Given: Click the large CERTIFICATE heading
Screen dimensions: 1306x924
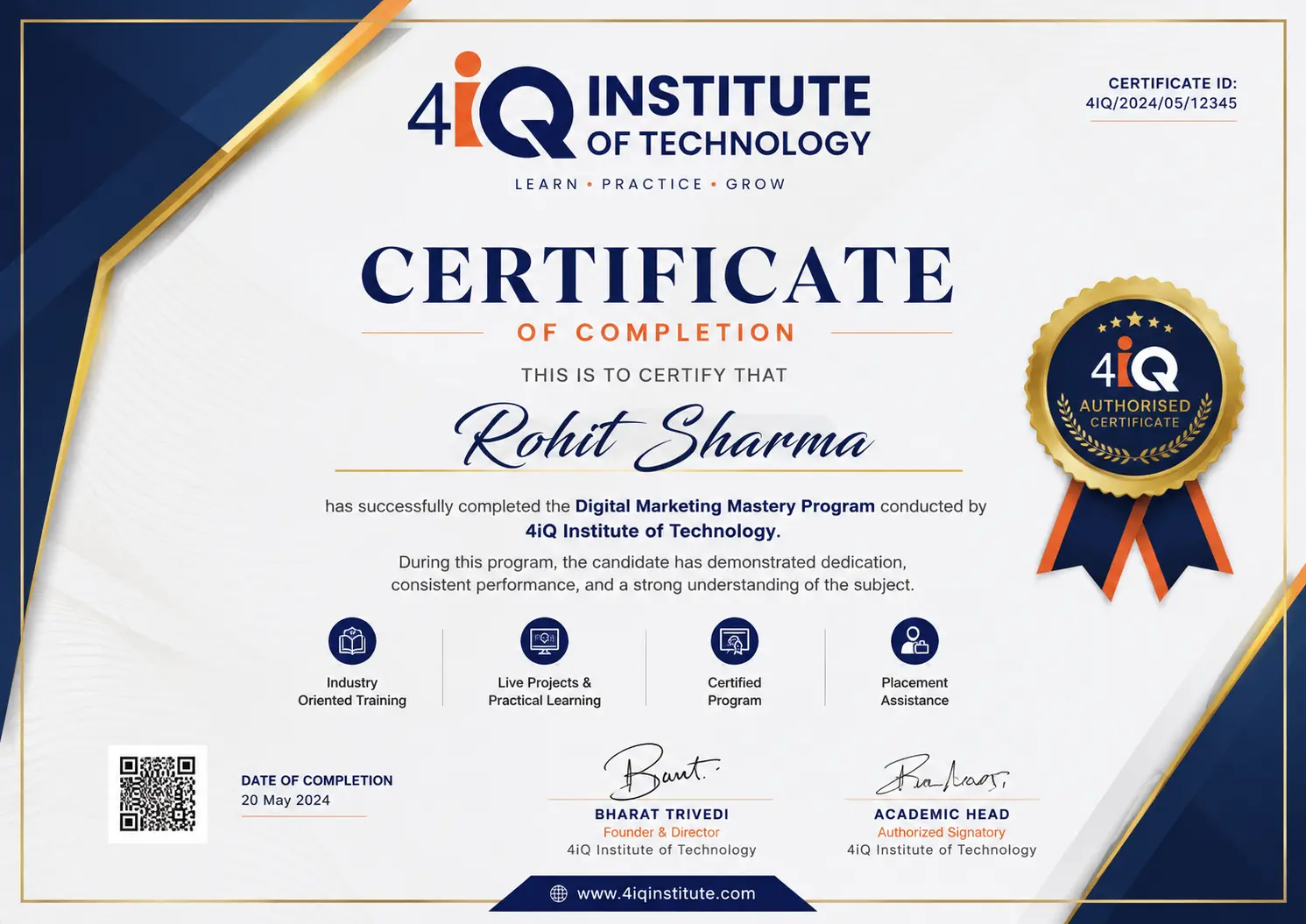Looking at the screenshot, I should coord(657,274).
